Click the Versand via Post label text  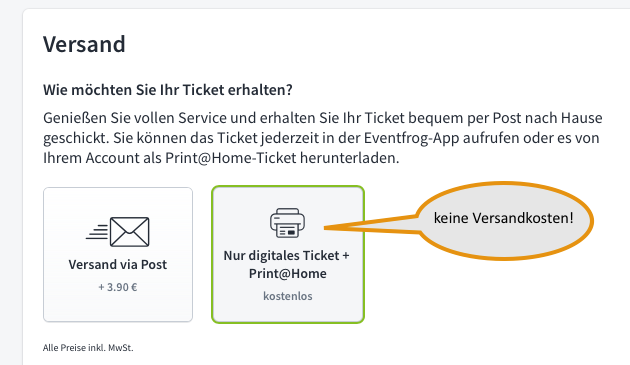(118, 265)
